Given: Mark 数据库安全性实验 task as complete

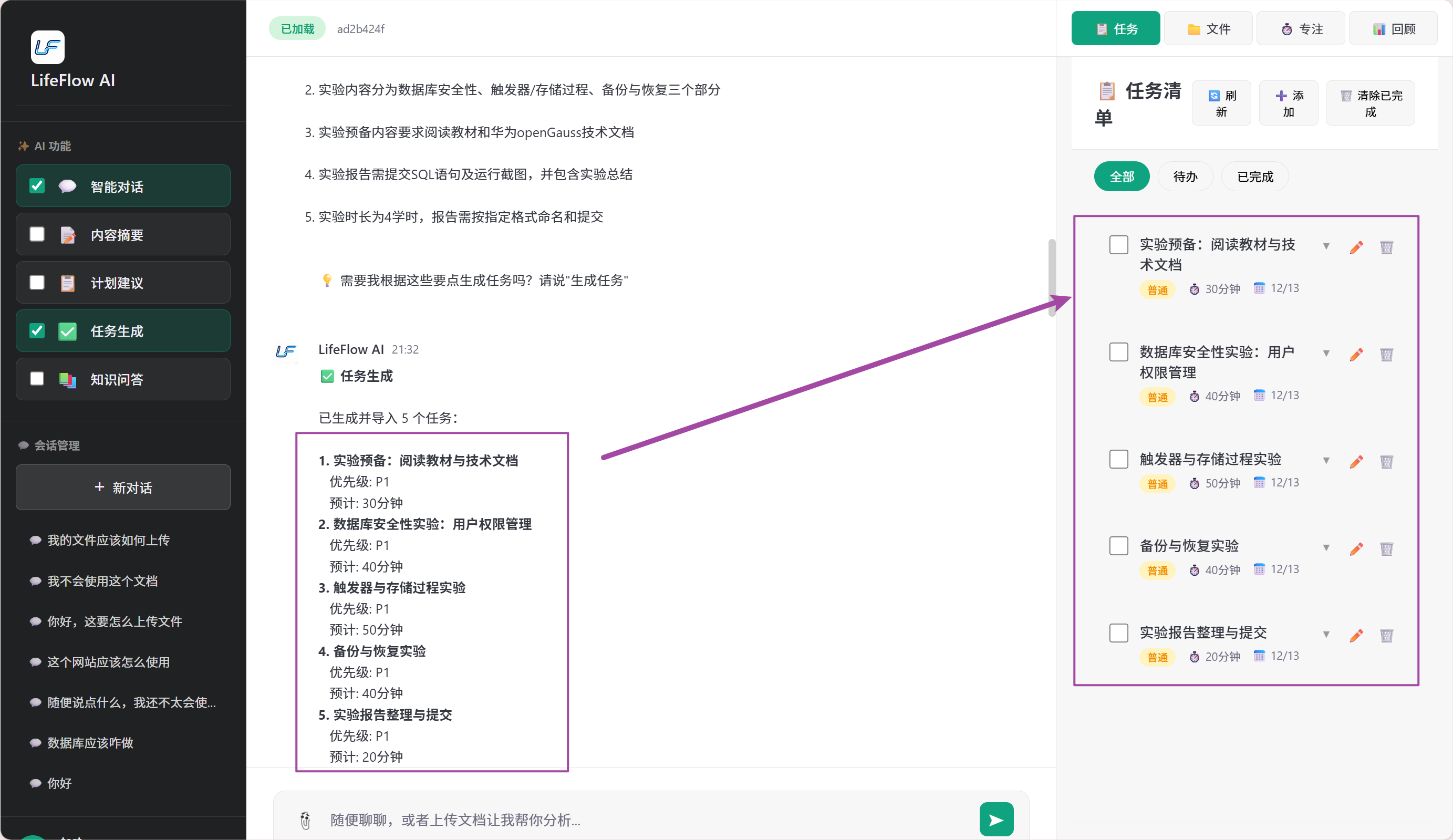Looking at the screenshot, I should [x=1118, y=351].
